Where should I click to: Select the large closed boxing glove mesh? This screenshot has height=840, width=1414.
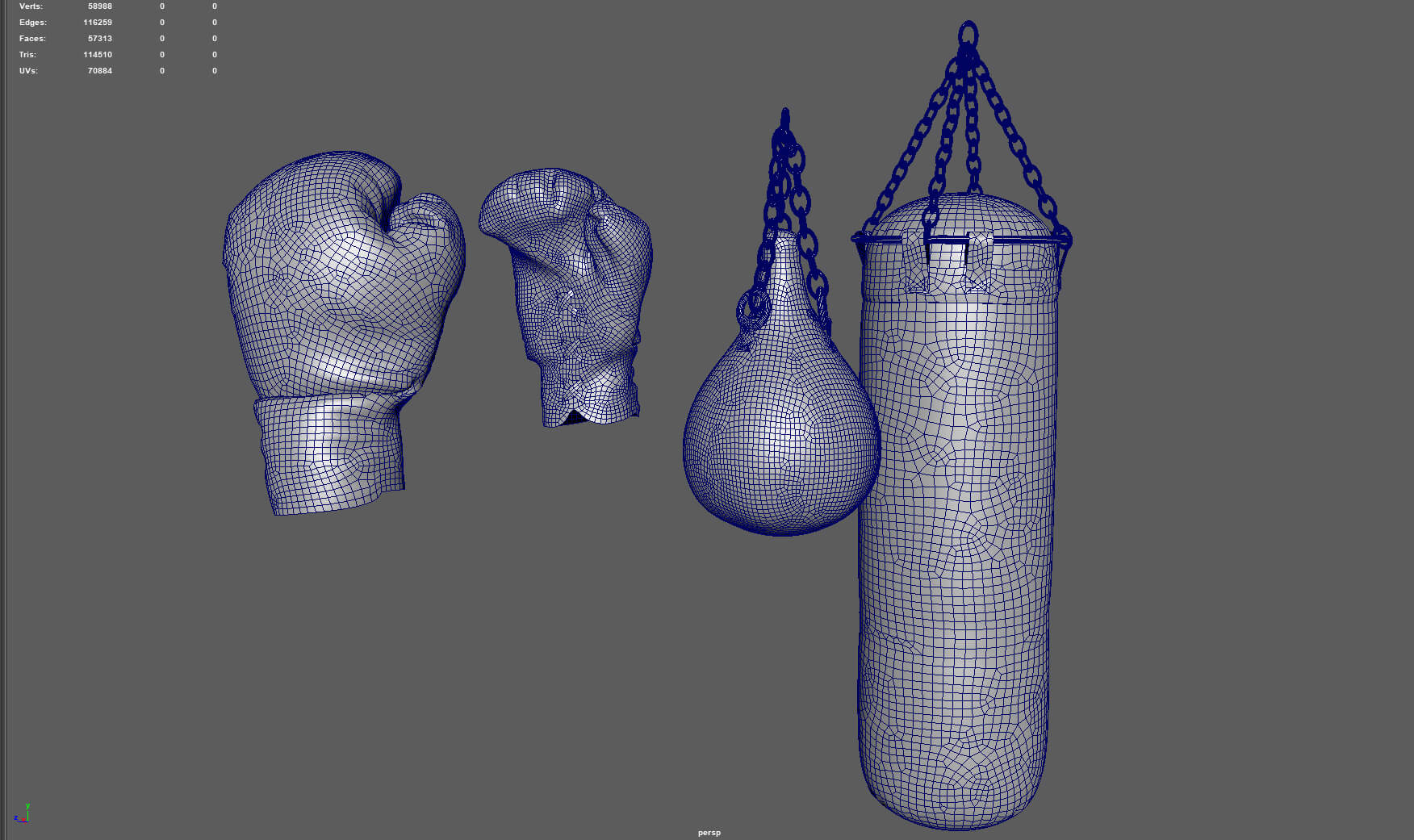(343, 331)
